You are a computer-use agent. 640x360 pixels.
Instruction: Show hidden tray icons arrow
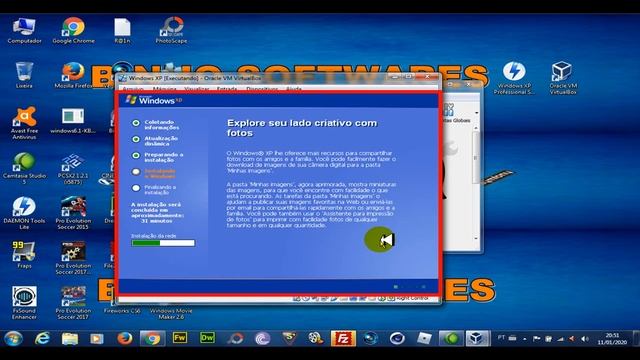tap(524, 339)
